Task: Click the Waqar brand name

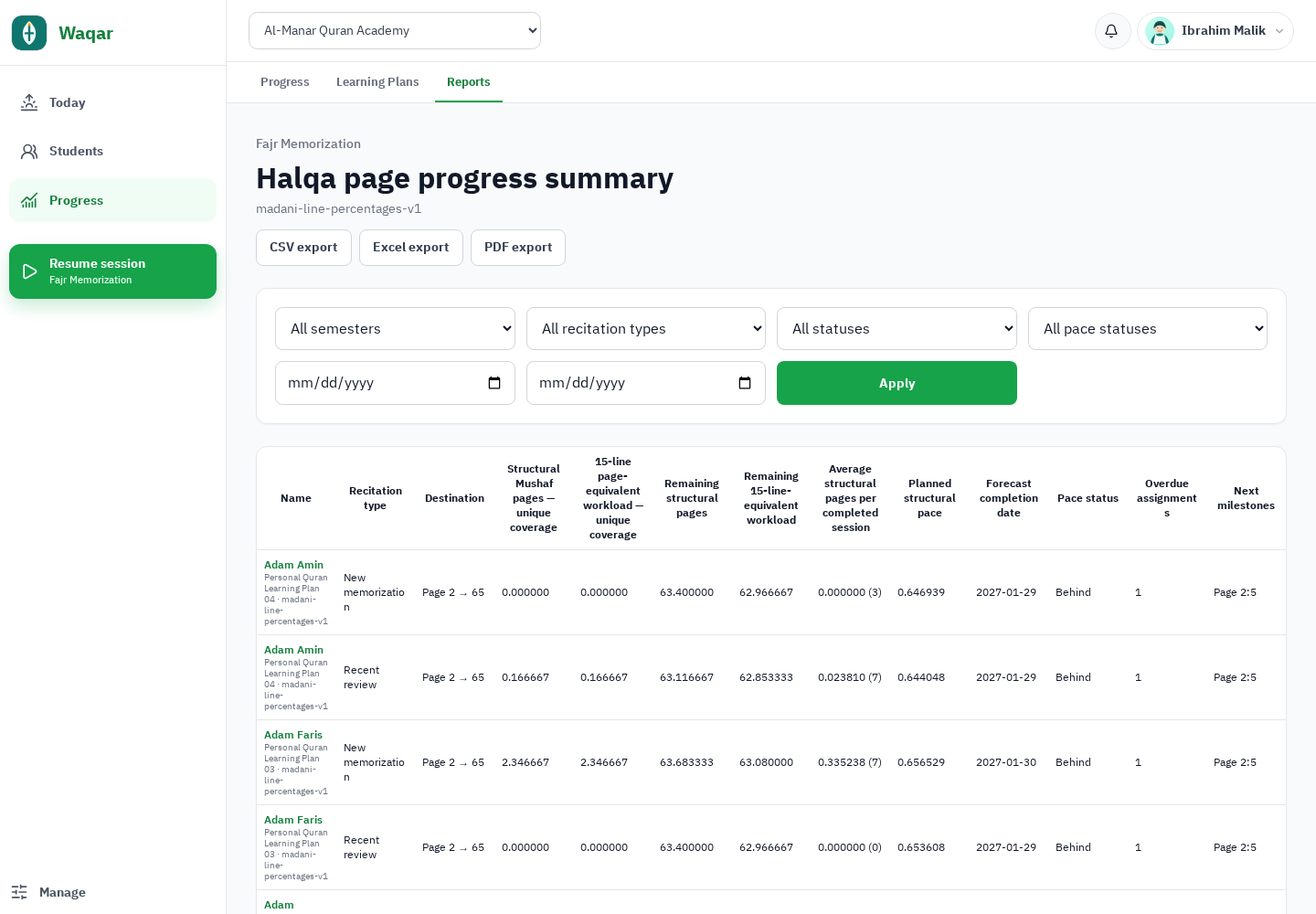Action: coord(86,33)
